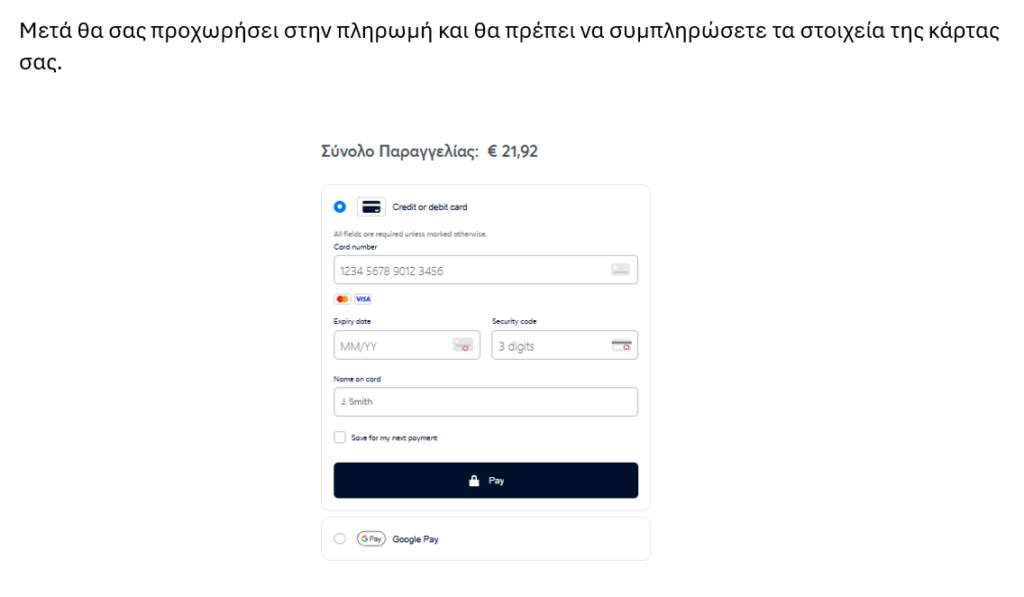Tick the Save for my next payment checkbox
This screenshot has height=597, width=1024.
[x=340, y=437]
